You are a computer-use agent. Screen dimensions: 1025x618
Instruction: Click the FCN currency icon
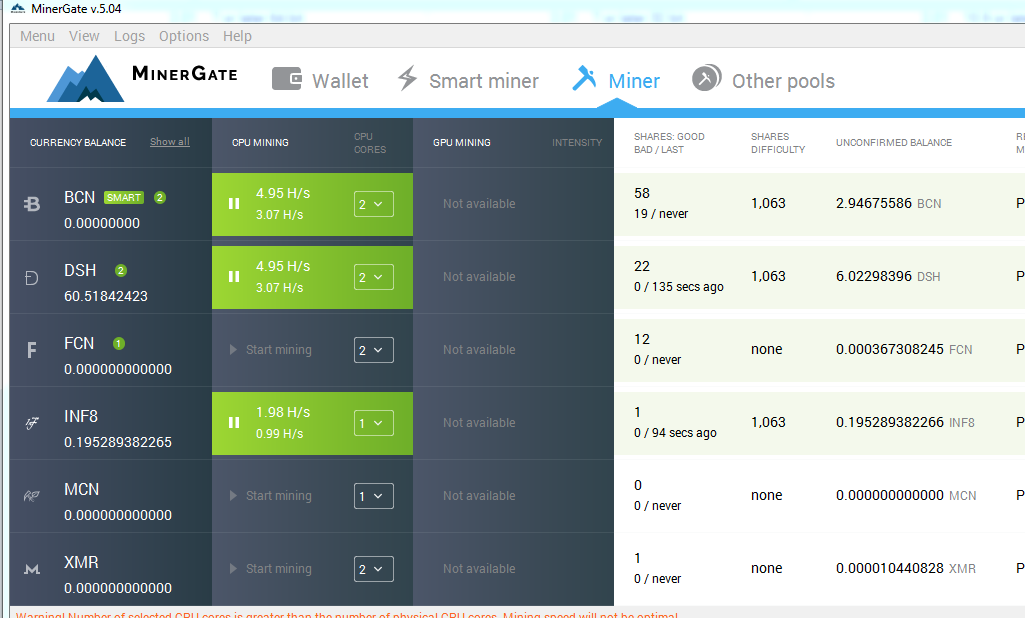(31, 351)
